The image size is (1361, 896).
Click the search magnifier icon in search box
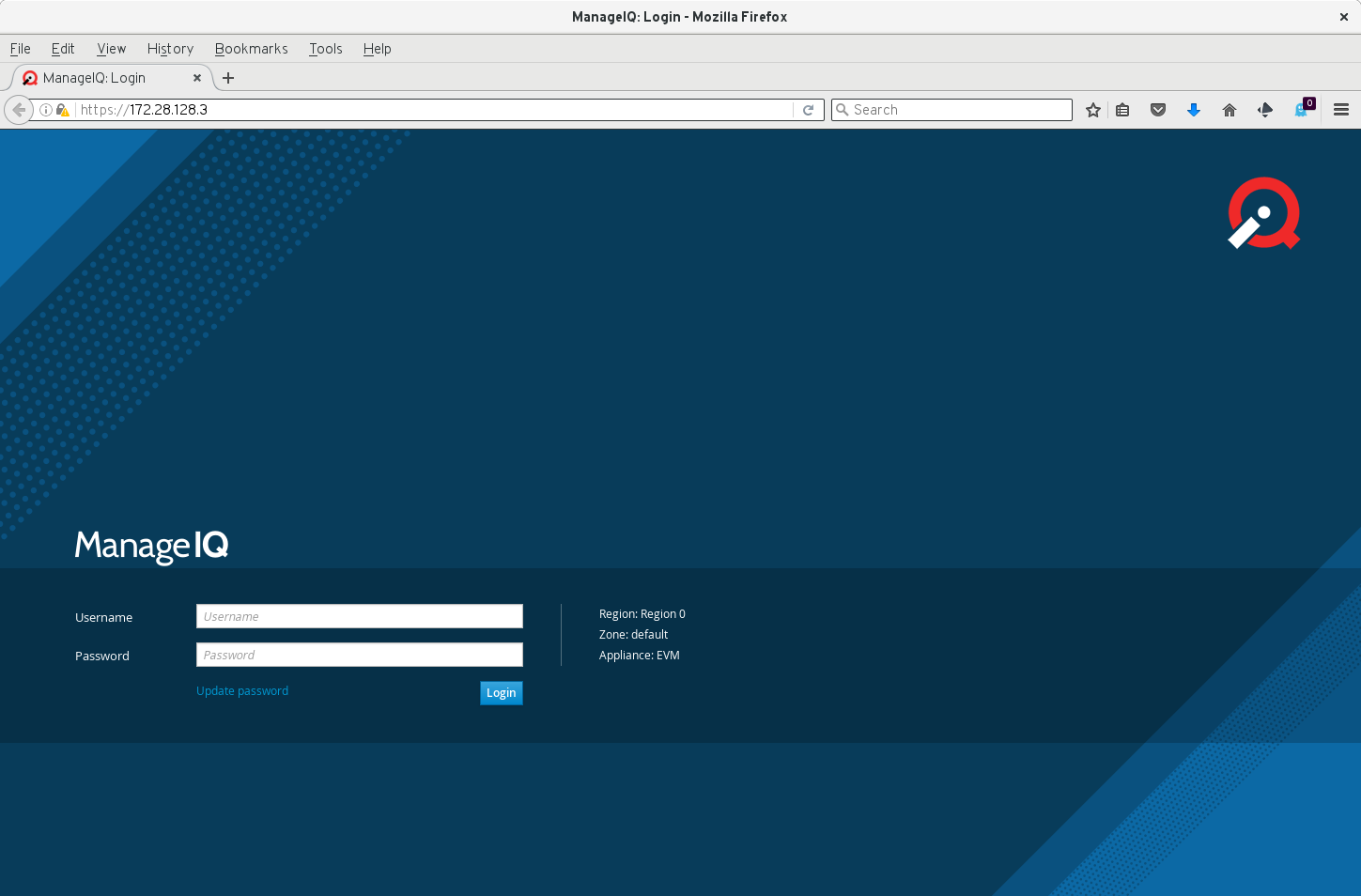coord(843,110)
